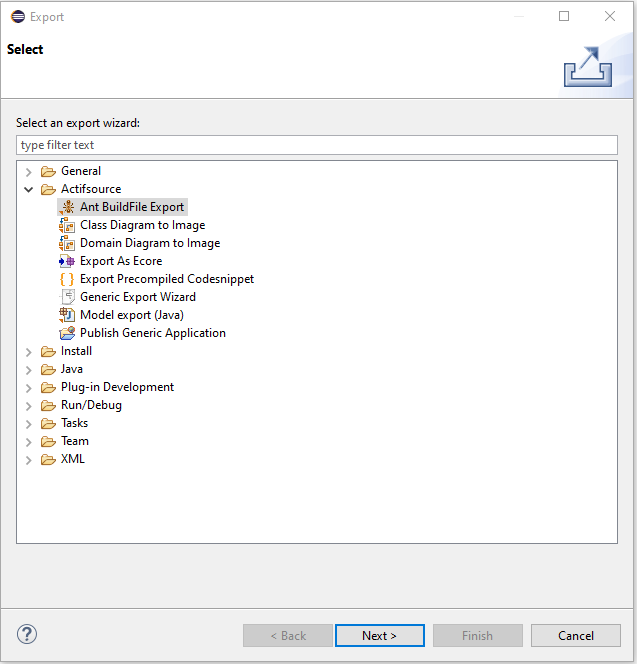Screen dimensions: 637x664
Task: Click the Ant BuildFile Export icon
Action: [67, 207]
